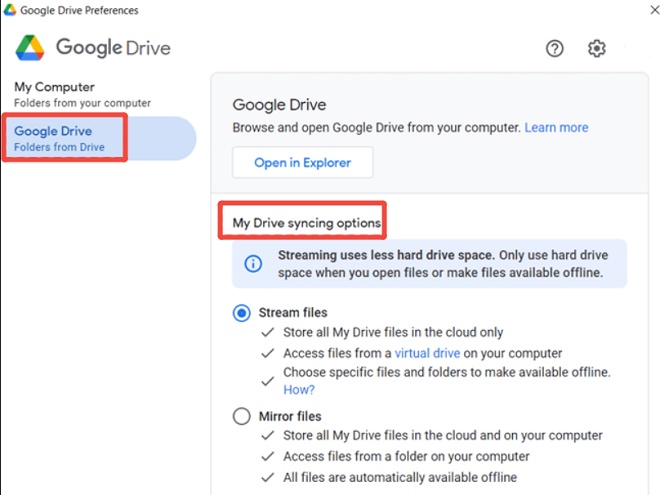This screenshot has width=660, height=495.
Task: Click the 'Google Drive Preferences' window title
Action: click(x=79, y=10)
